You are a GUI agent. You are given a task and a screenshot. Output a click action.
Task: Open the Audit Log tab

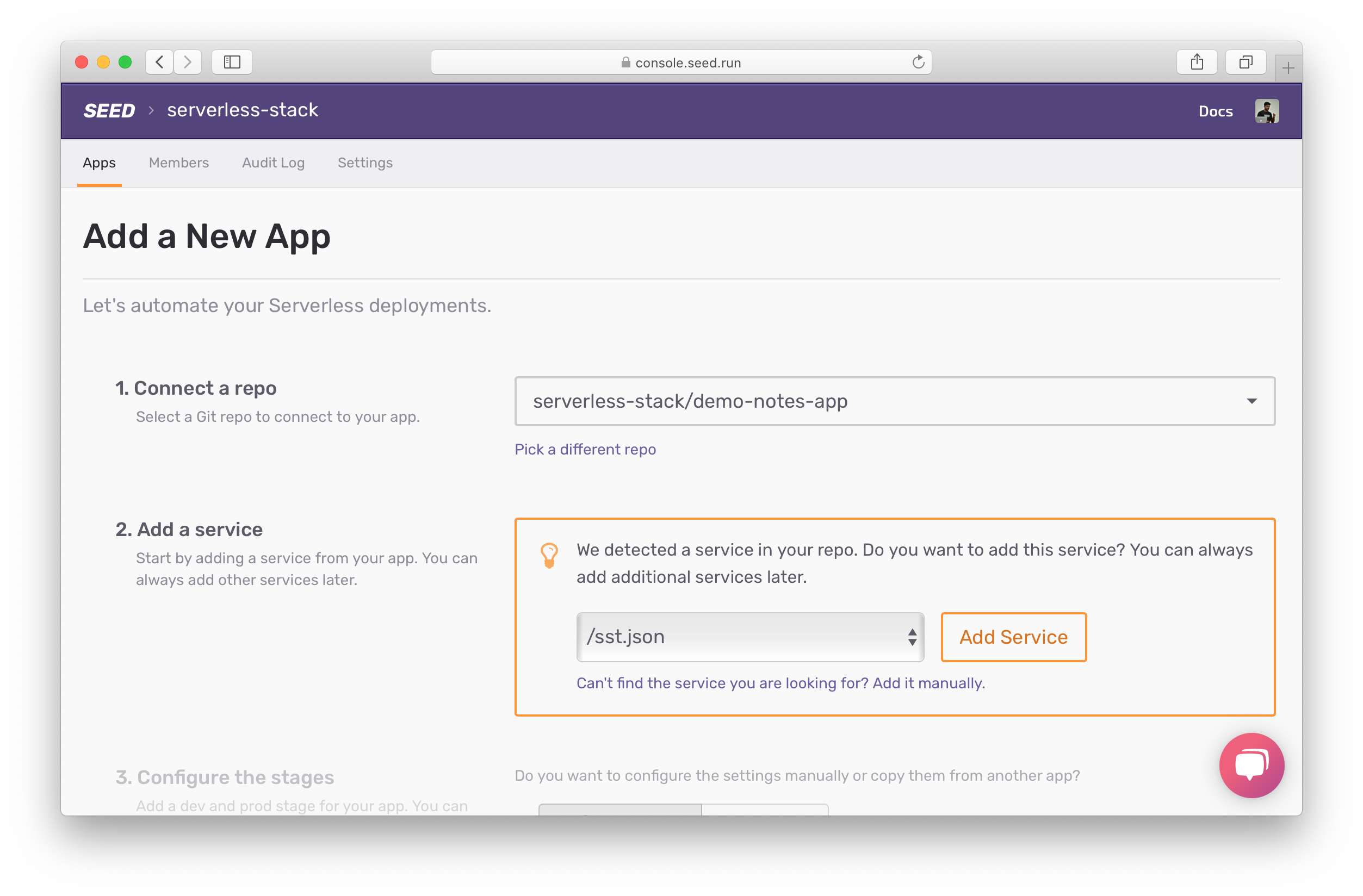point(273,163)
